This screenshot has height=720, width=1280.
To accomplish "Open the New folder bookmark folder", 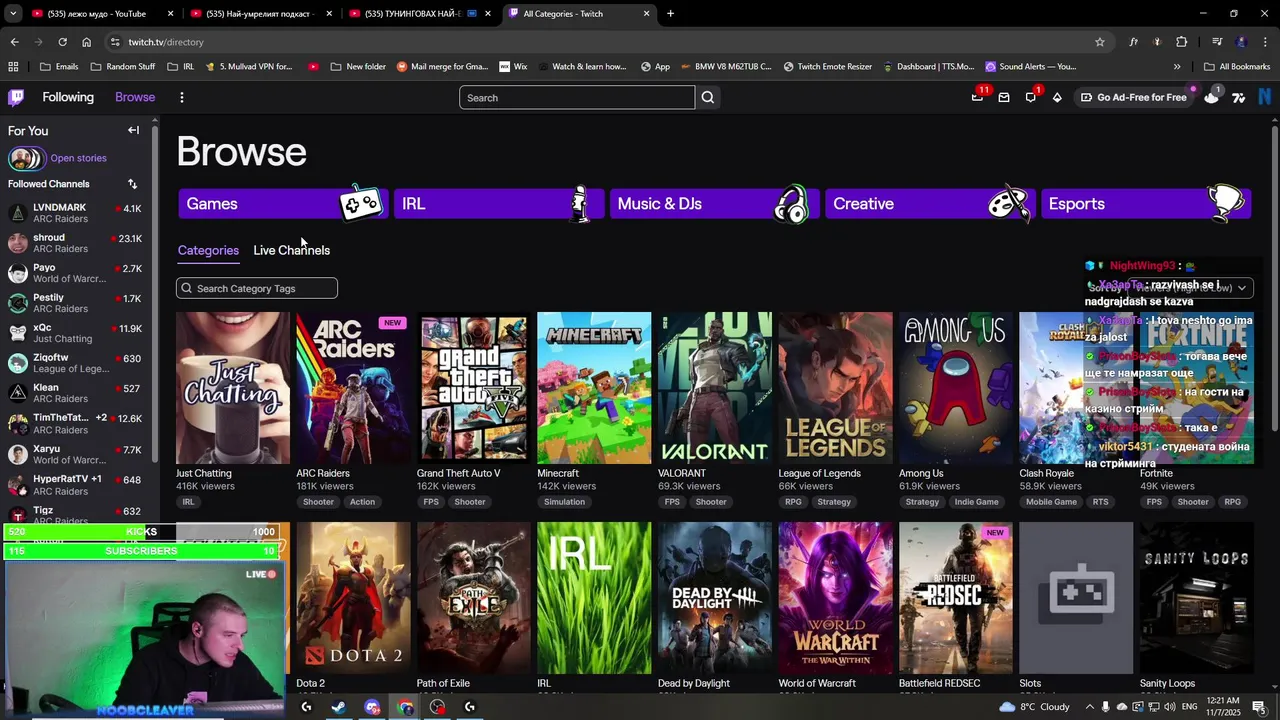I will (357, 67).
